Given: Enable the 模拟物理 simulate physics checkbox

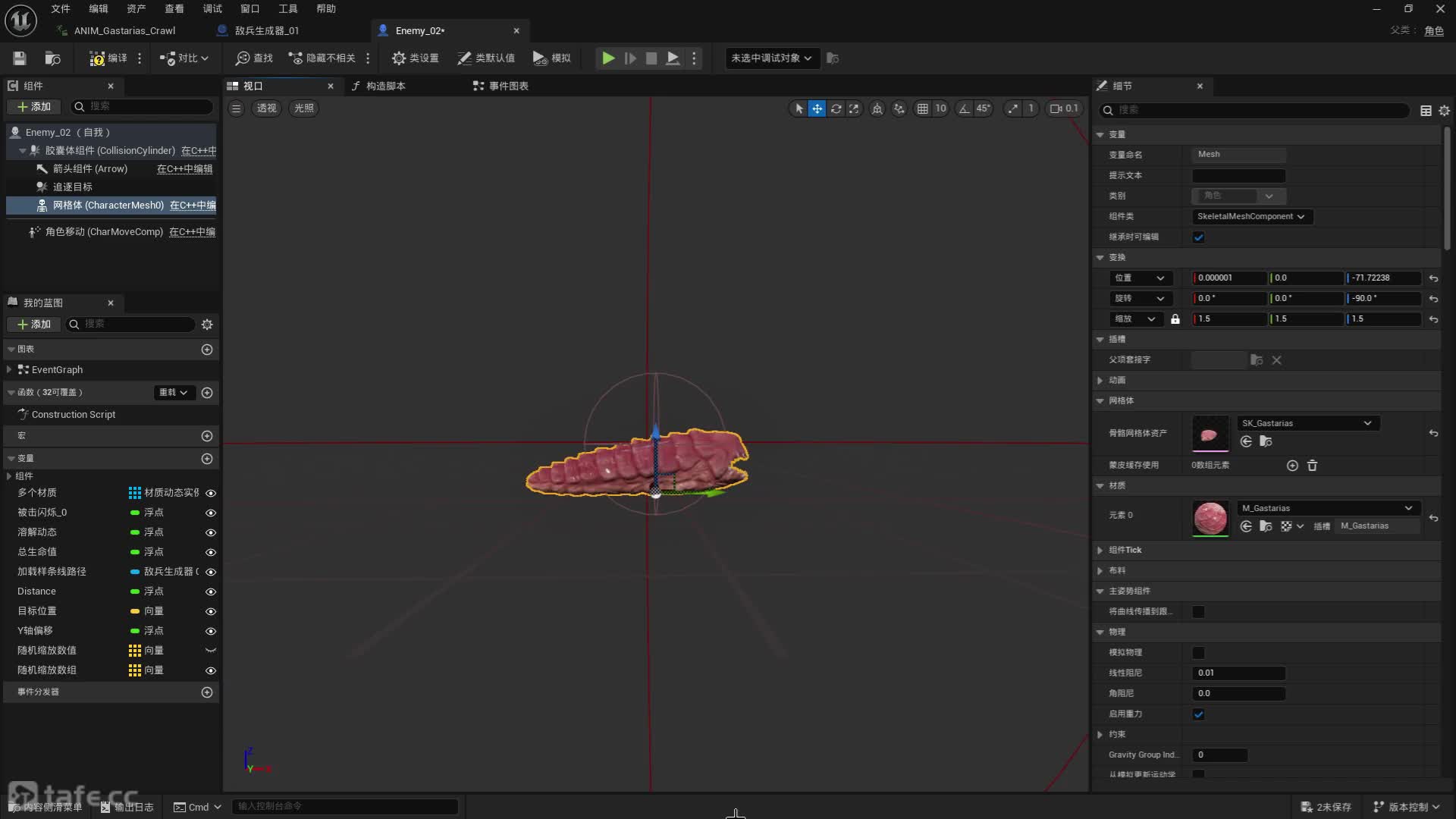Looking at the screenshot, I should (x=1198, y=653).
